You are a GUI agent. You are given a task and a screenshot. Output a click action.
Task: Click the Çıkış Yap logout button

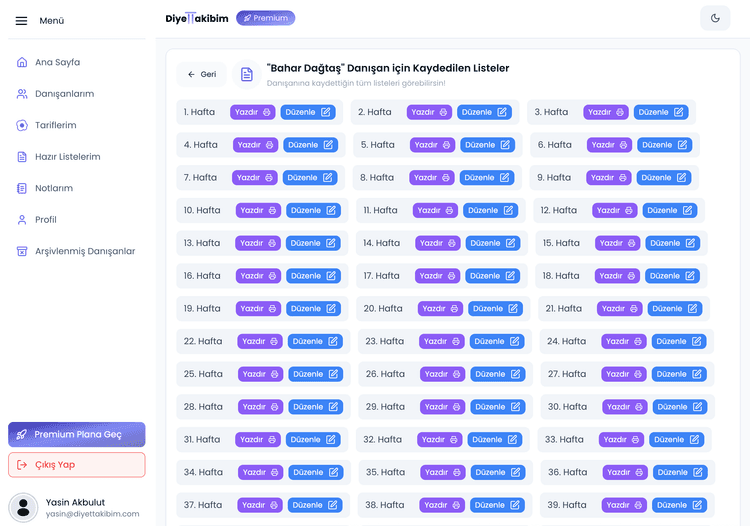(x=77, y=465)
